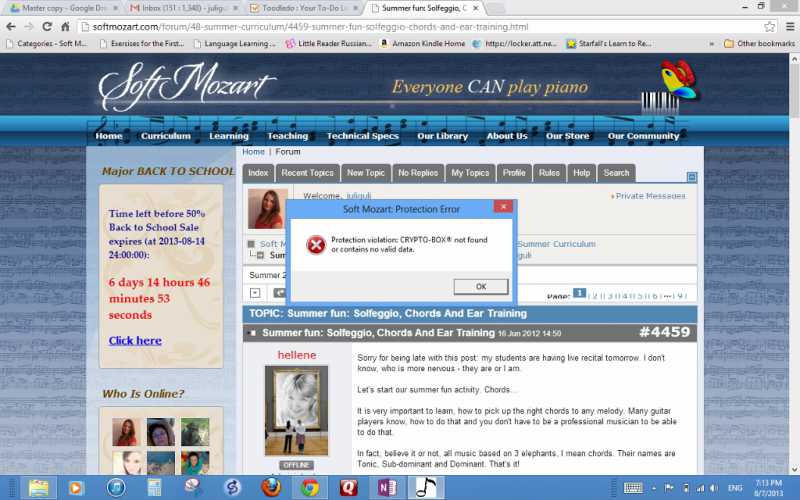Click OK in the Protection Error dialog
This screenshot has height=500, width=800.
[481, 286]
